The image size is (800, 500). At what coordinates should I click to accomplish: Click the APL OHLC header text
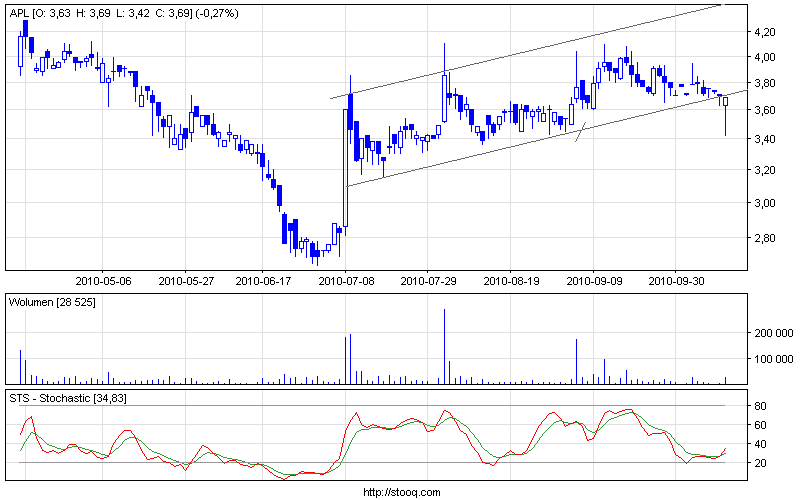[x=124, y=13]
